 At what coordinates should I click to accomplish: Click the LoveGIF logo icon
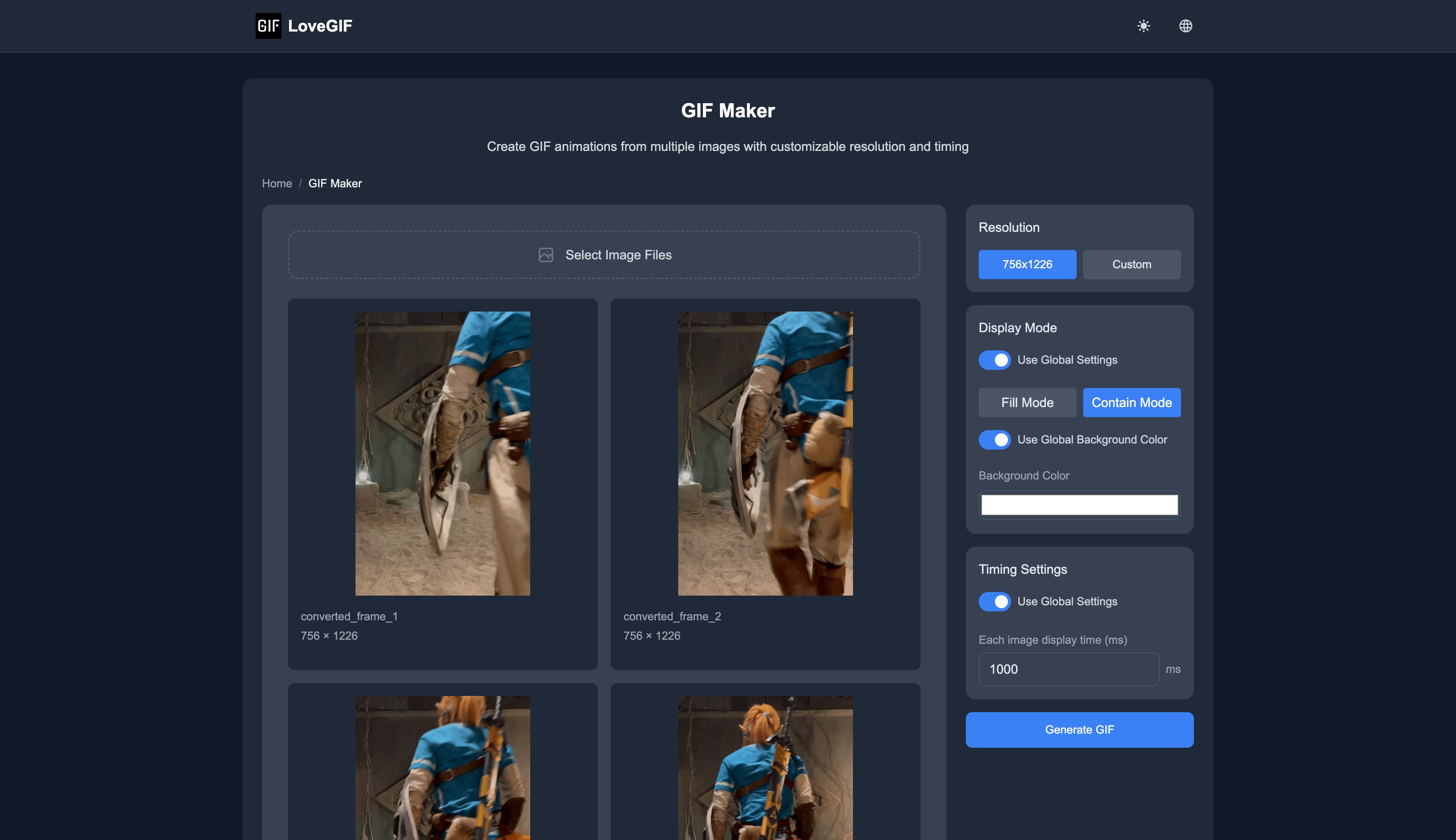pos(268,26)
